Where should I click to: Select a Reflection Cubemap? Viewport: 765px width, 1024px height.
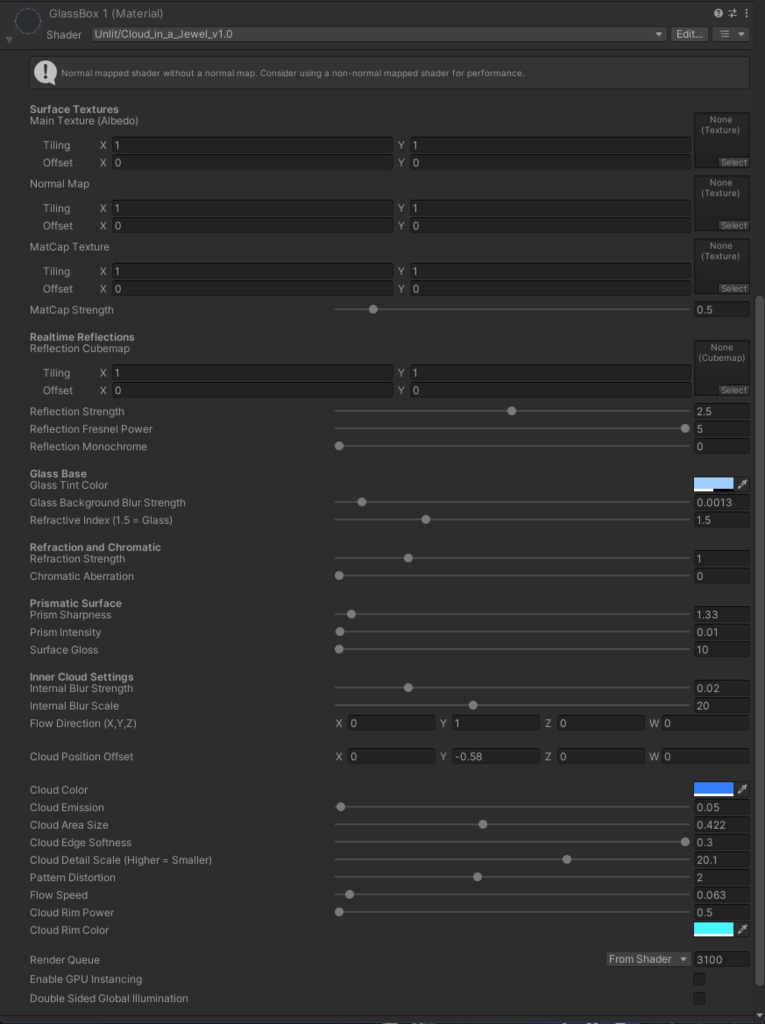coord(733,390)
